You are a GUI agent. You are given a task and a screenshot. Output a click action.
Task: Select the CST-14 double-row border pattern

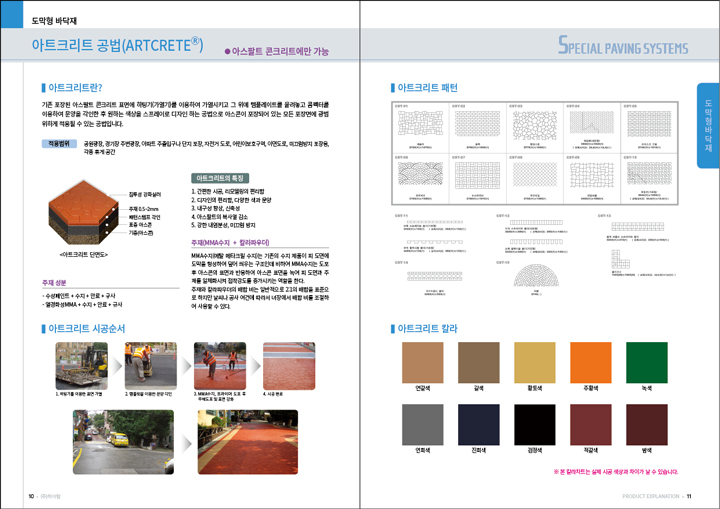(434, 276)
